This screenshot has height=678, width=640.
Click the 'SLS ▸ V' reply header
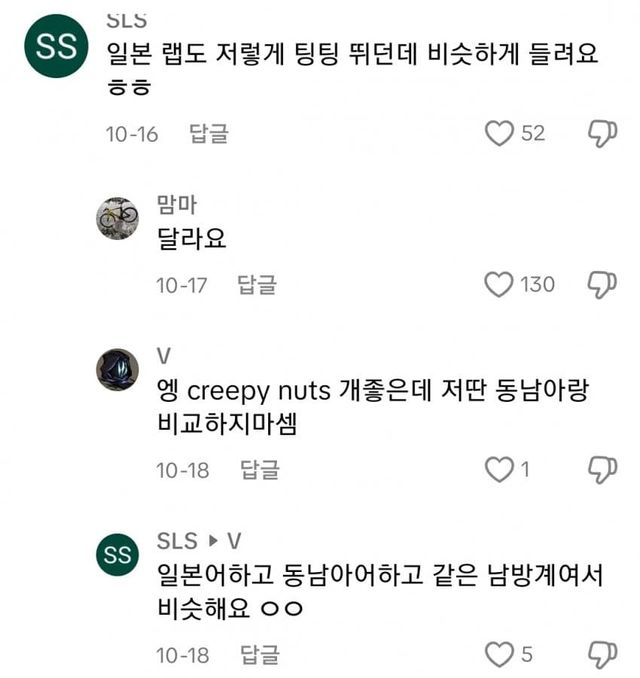click(x=199, y=541)
